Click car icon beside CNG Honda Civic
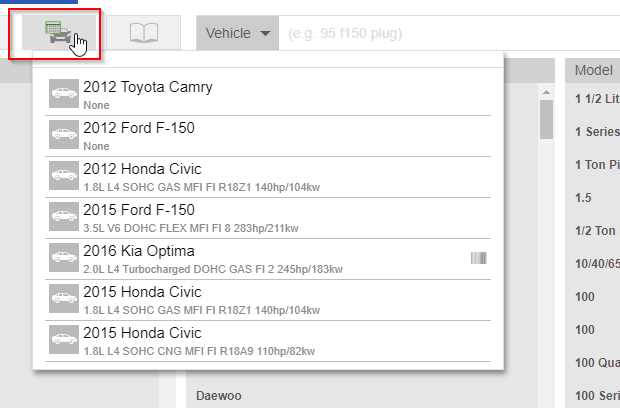Screen dimensions: 620x408 (63, 340)
